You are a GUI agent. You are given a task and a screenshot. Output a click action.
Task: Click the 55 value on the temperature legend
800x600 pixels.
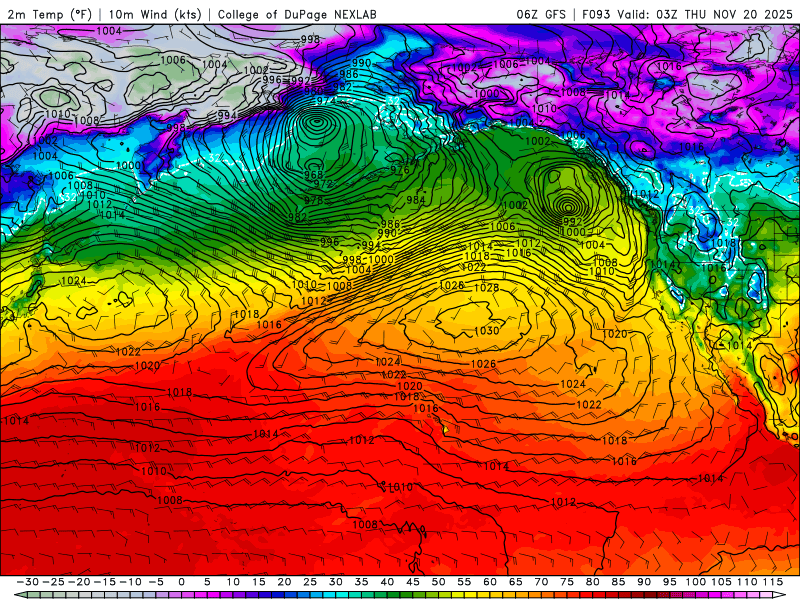(464, 582)
